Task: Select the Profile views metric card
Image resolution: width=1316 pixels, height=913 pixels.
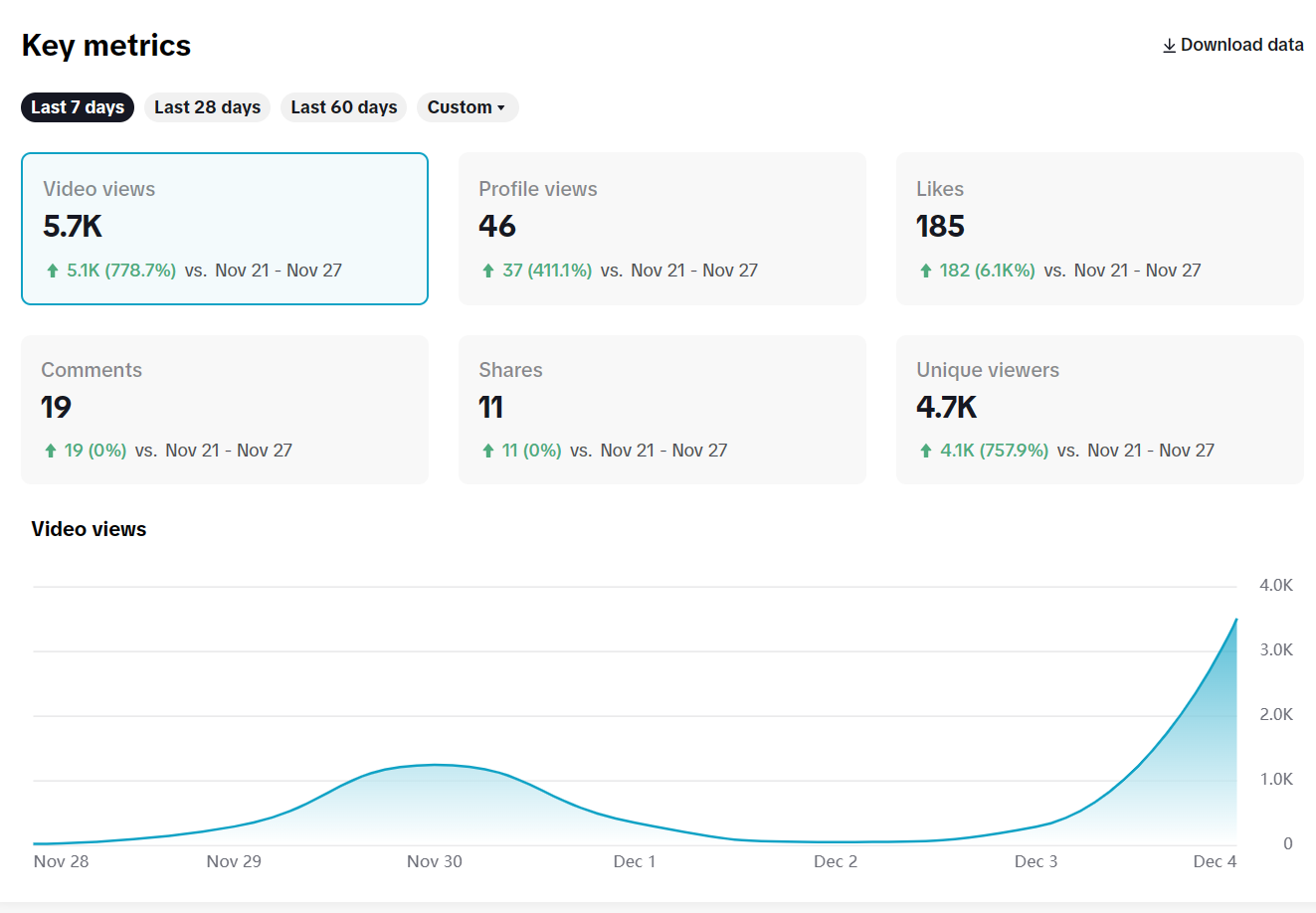Action: (662, 229)
